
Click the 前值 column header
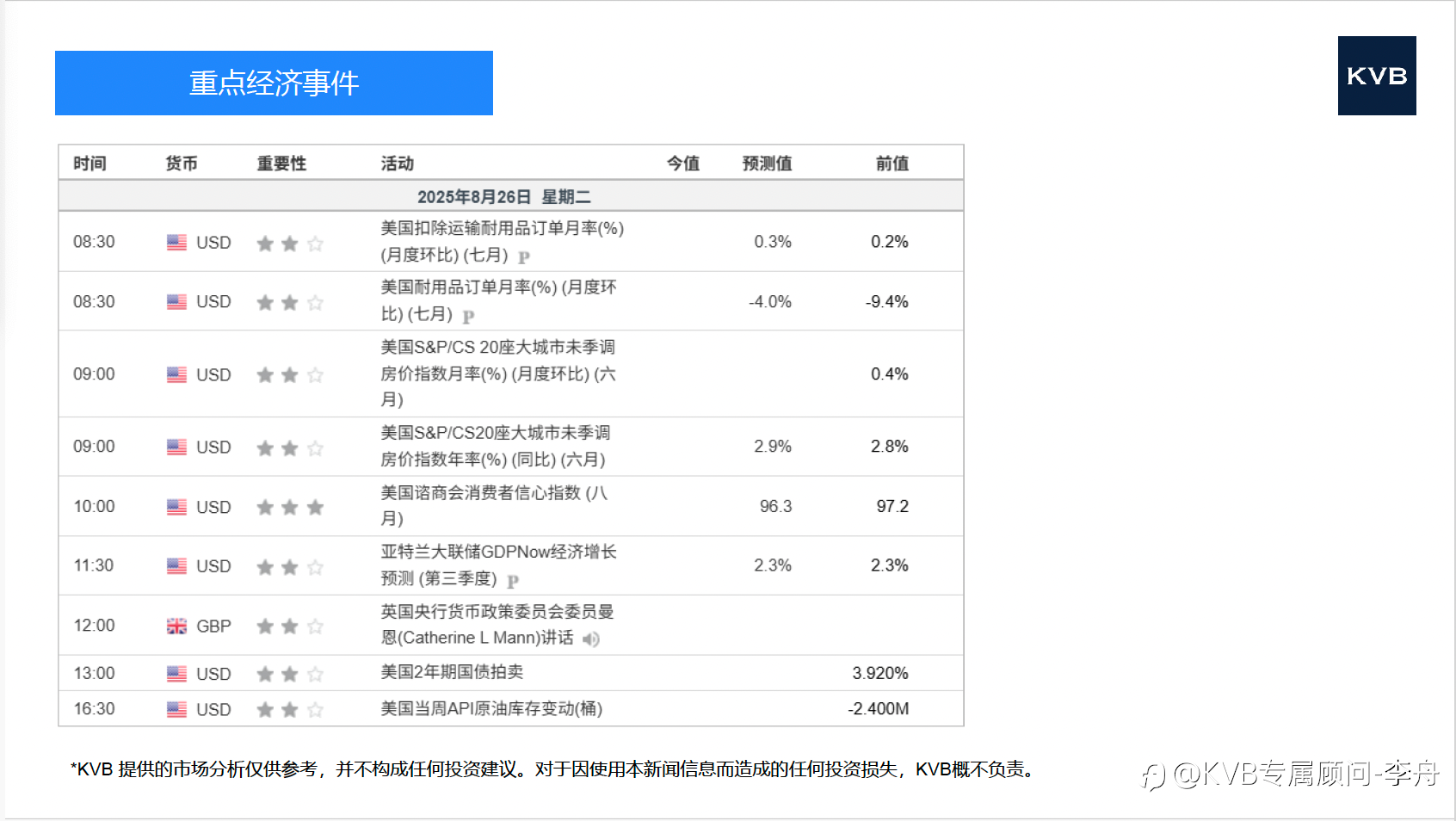pyautogui.click(x=892, y=164)
